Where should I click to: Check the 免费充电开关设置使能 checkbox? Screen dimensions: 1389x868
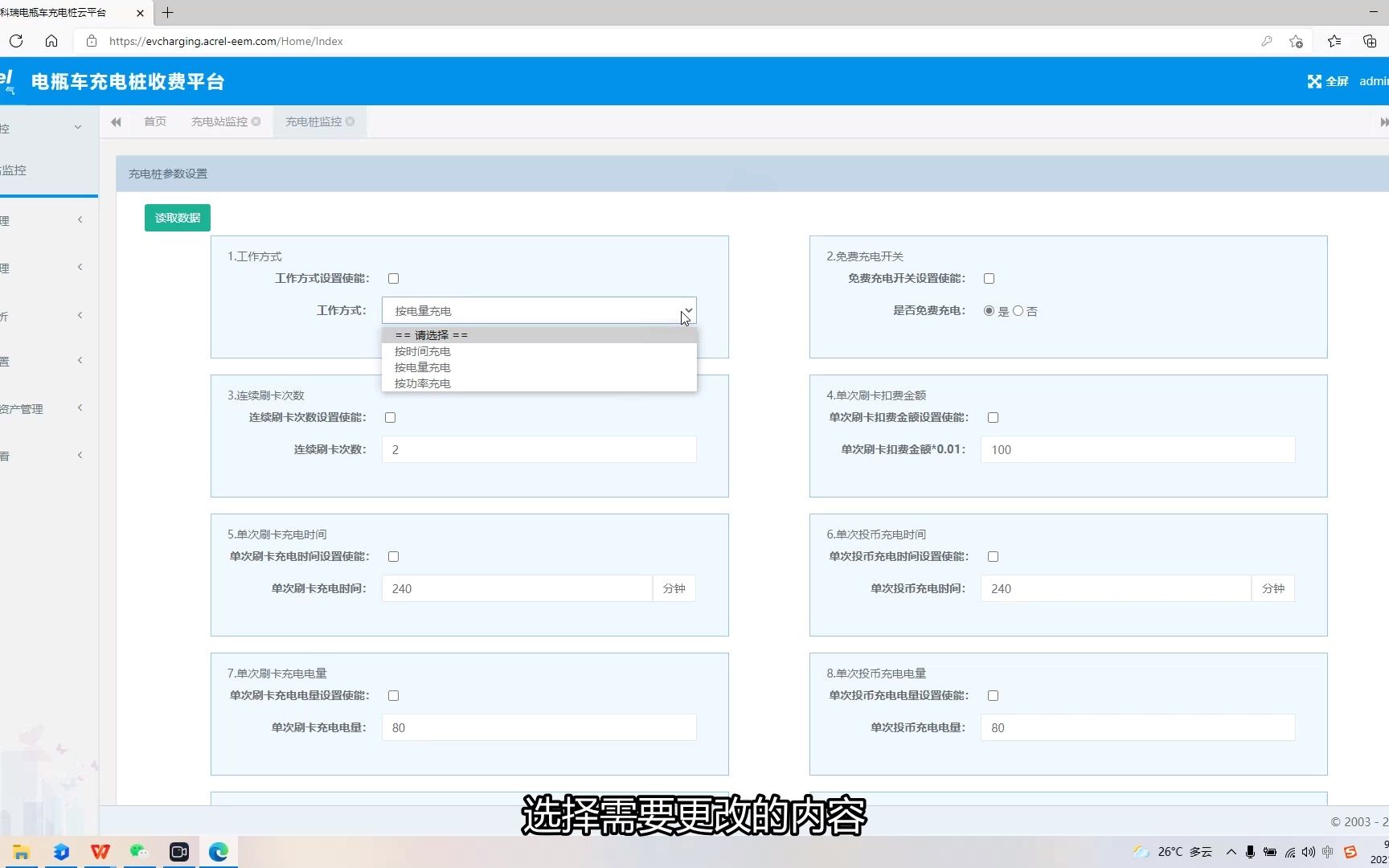tap(989, 278)
